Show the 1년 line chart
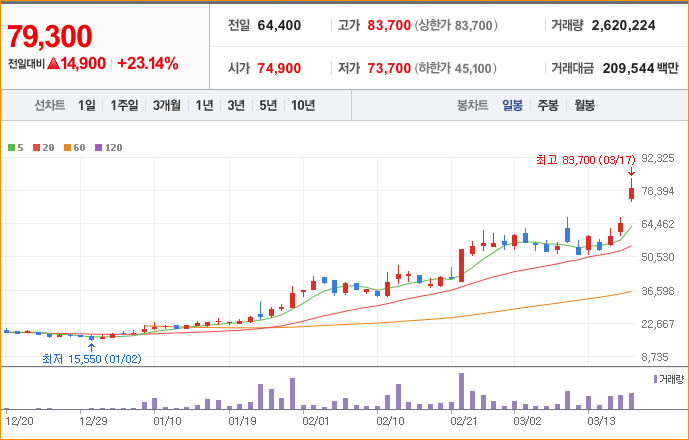The width and height of the screenshot is (689, 440). coord(204,105)
